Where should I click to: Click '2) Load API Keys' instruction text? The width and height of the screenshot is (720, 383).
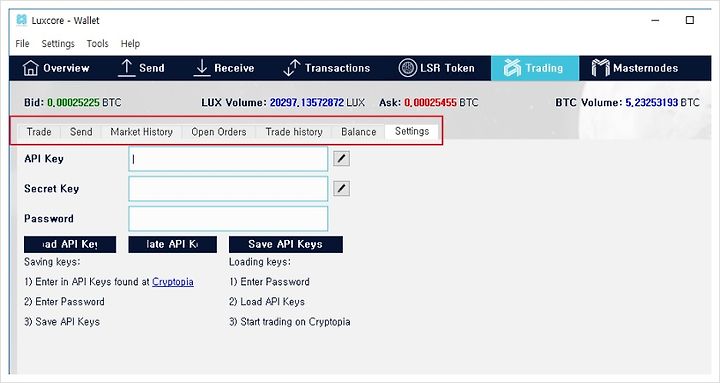tap(267, 302)
